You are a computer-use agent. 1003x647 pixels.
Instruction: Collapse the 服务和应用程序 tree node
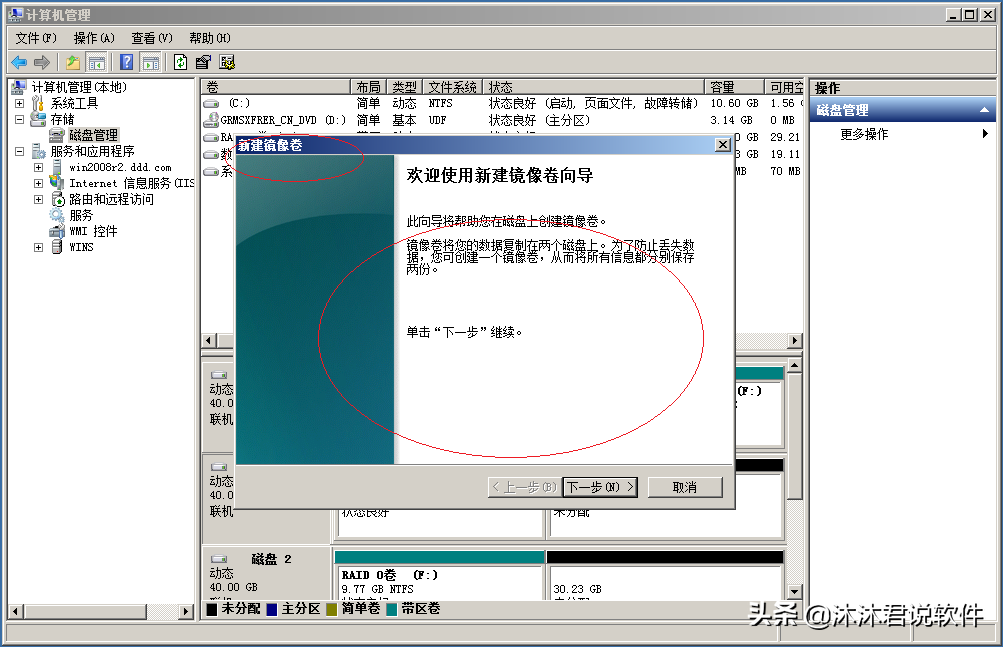point(19,152)
